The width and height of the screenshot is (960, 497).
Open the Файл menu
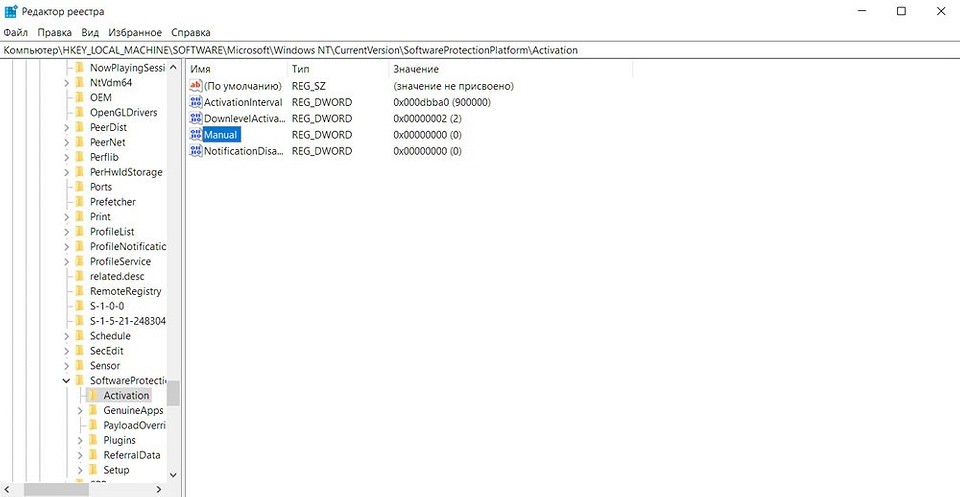(15, 32)
